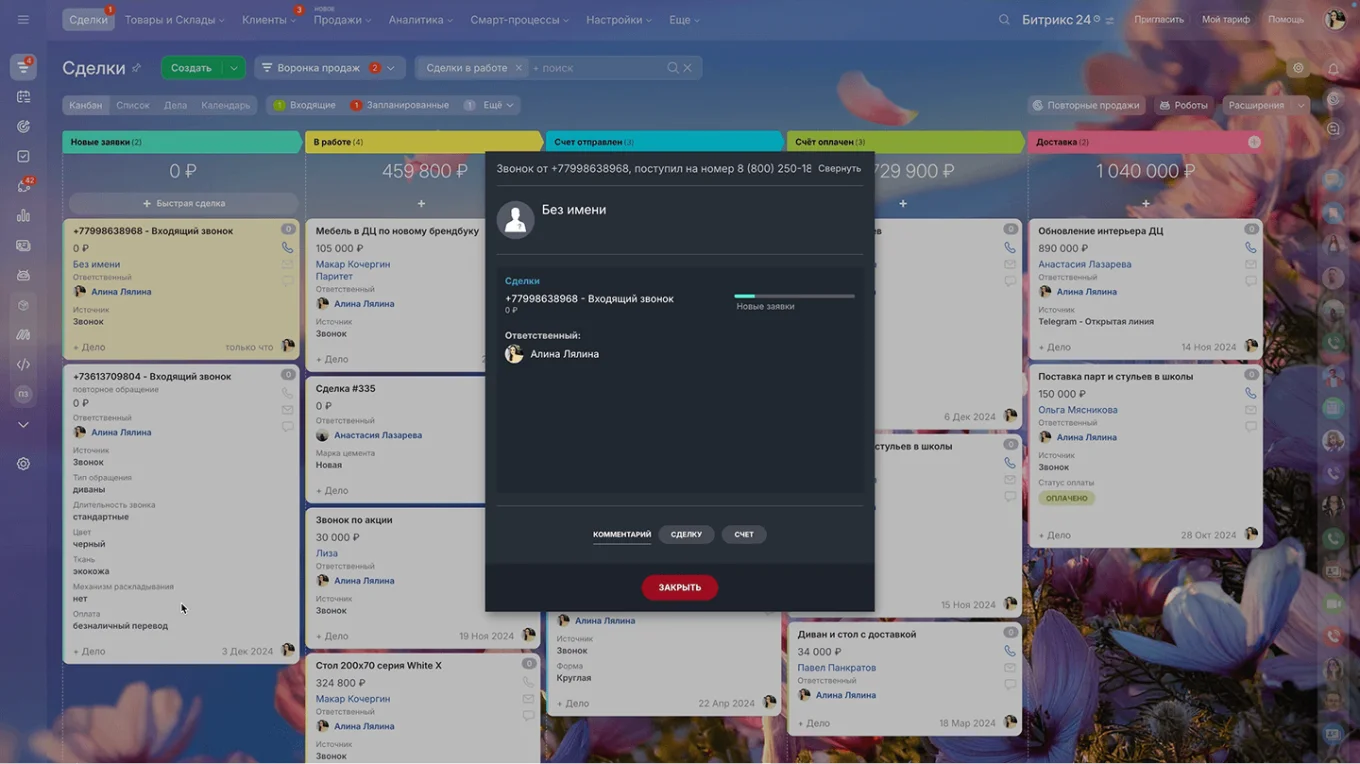
Task: Open the global search magnifier icon
Action: coord(1004,19)
